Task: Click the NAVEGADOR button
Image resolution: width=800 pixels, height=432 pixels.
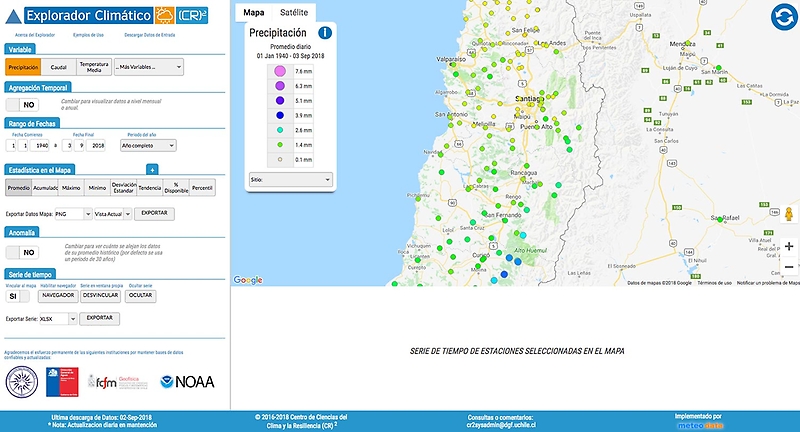Action: 56,296
